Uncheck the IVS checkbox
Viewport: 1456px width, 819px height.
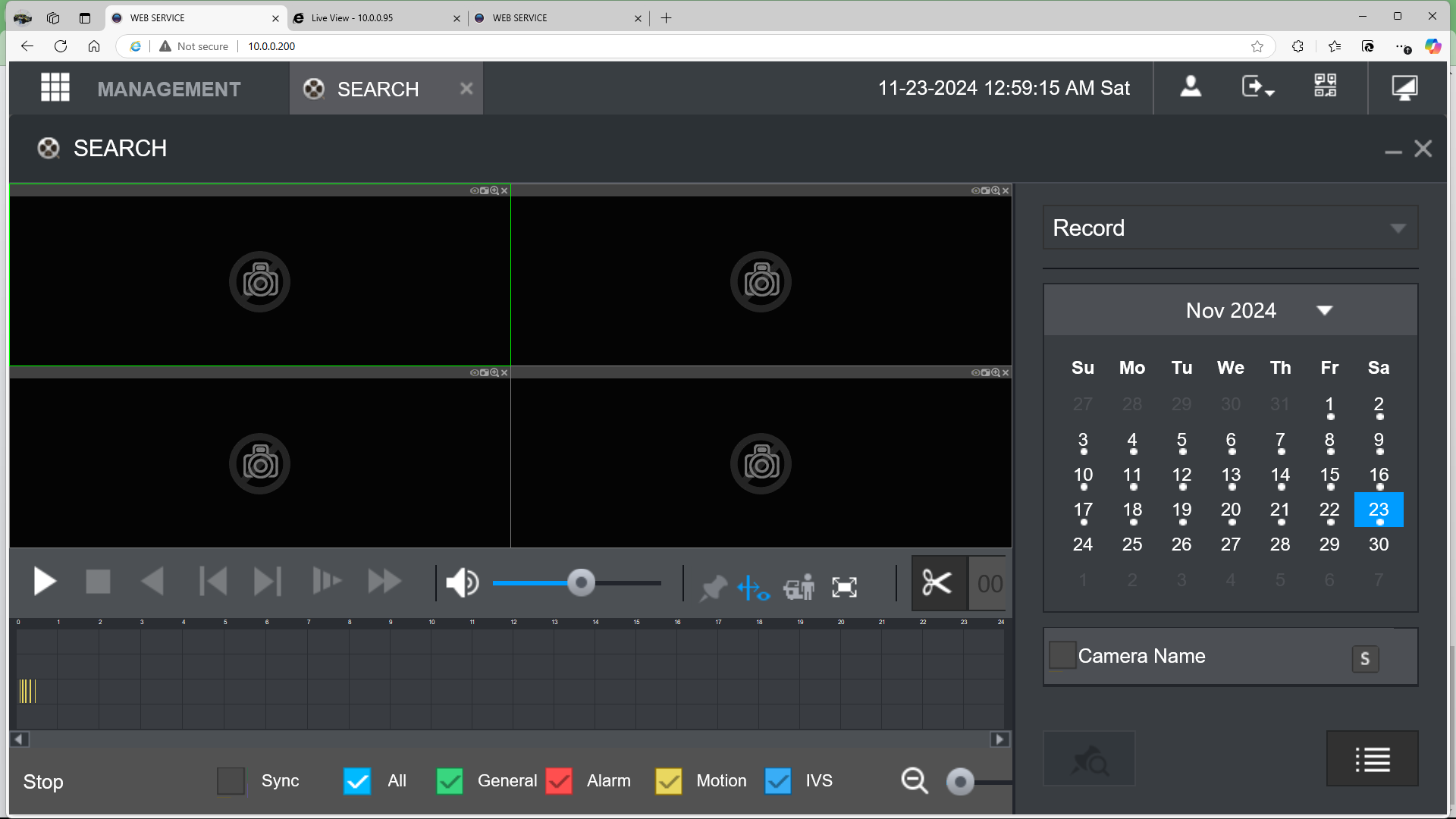pyautogui.click(x=778, y=781)
